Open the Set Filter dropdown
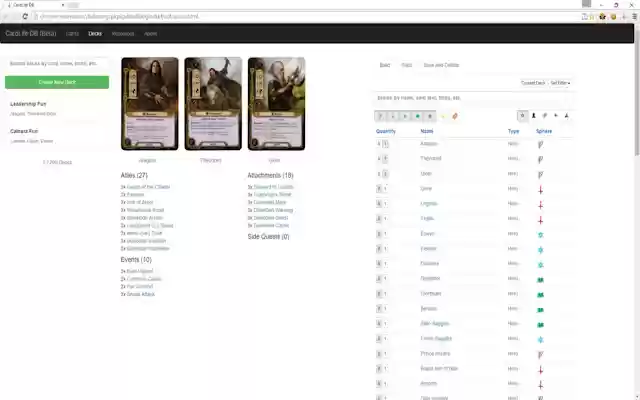This screenshot has width=640, height=400. tap(560, 83)
